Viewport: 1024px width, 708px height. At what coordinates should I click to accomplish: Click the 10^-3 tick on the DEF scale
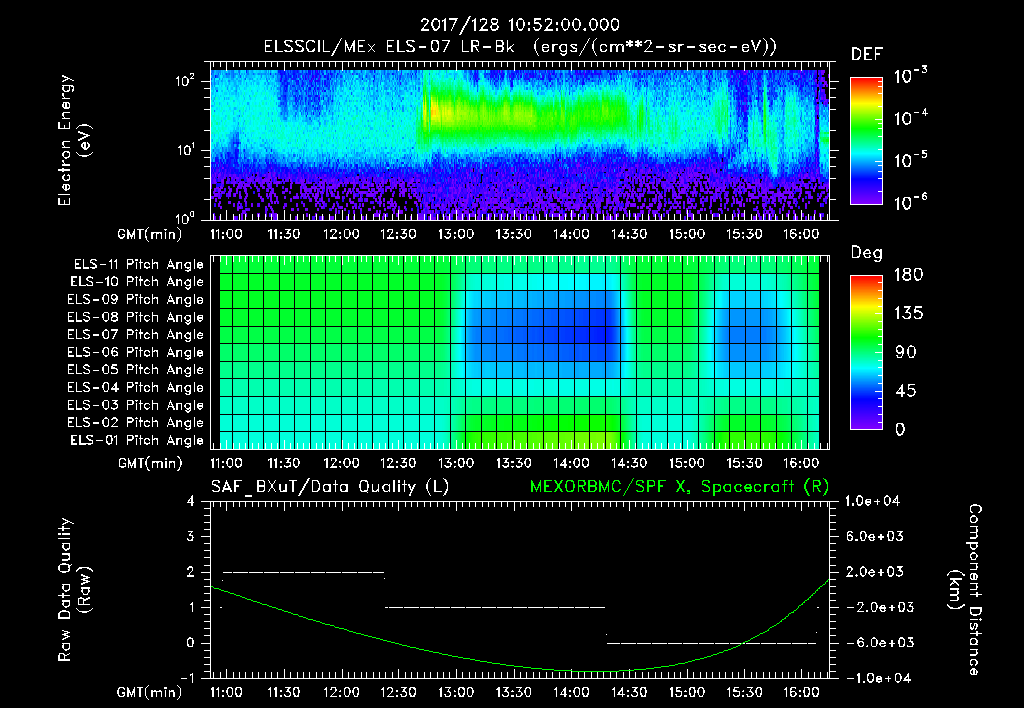(910, 76)
